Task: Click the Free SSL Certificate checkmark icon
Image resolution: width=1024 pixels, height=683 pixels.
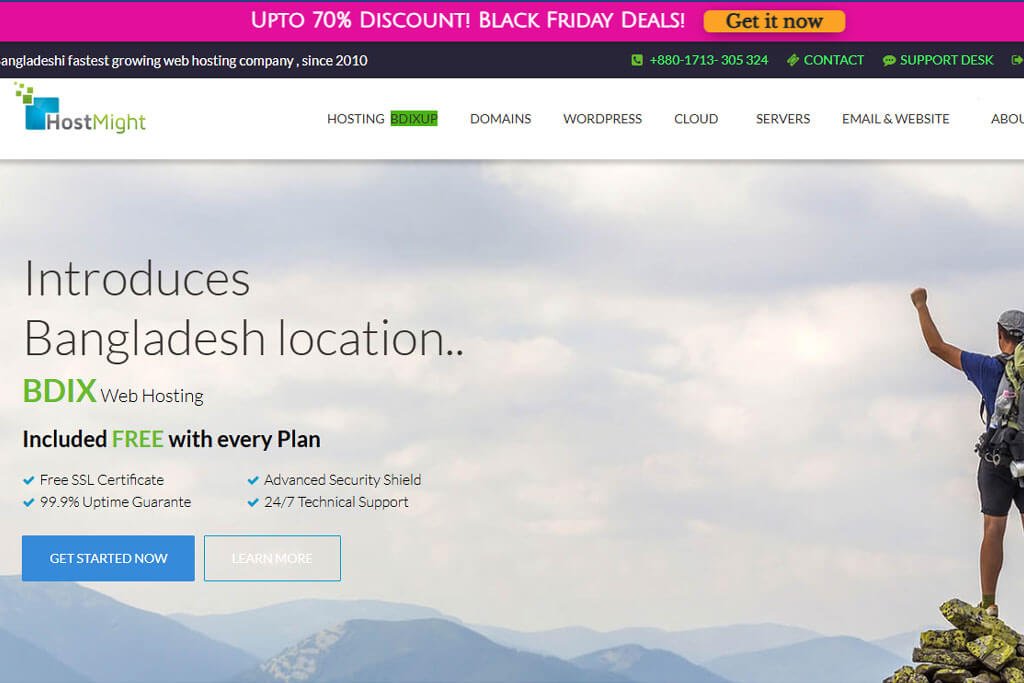Action: 28,481
